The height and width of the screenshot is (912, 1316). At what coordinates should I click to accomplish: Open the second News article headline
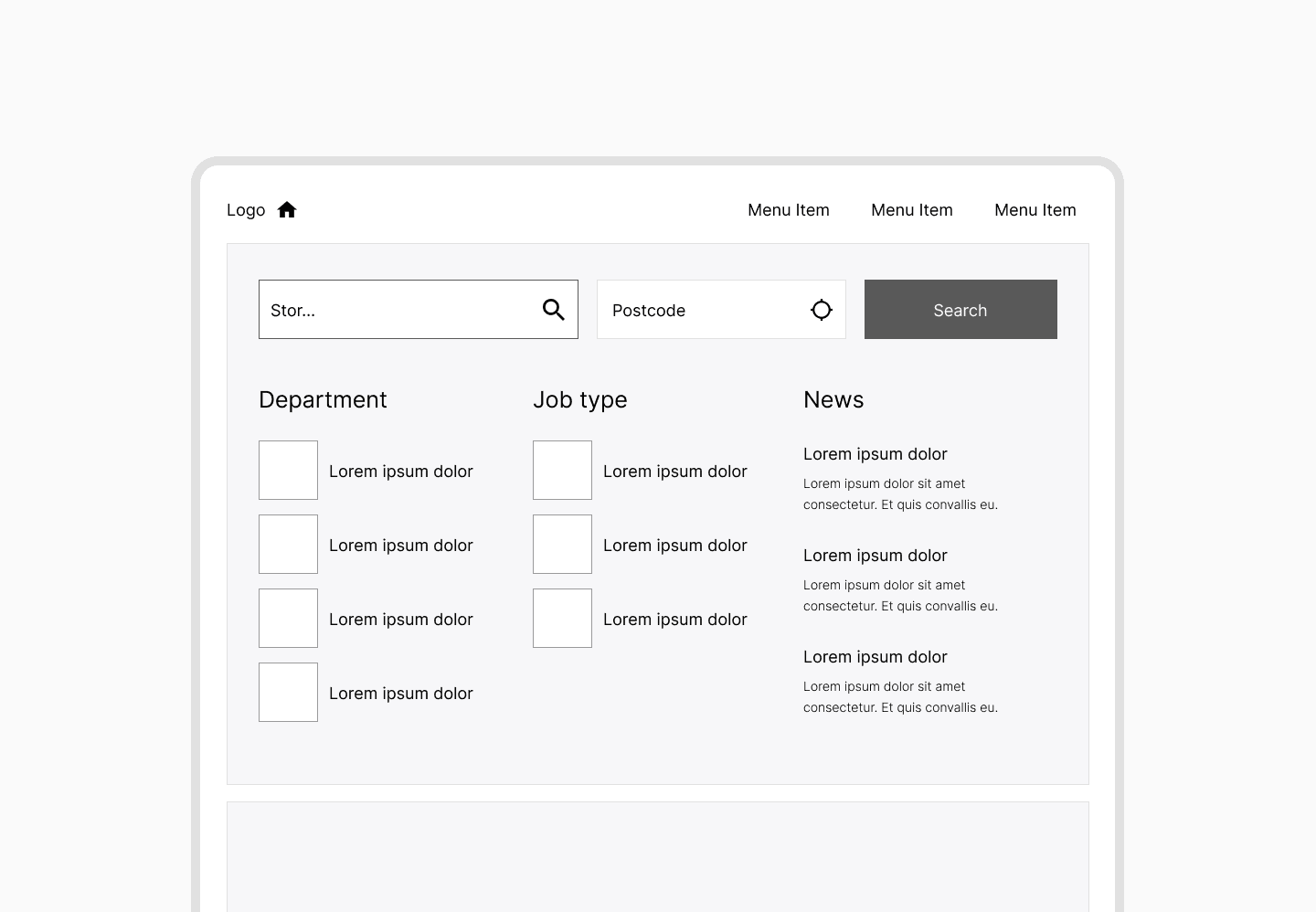tap(875, 556)
